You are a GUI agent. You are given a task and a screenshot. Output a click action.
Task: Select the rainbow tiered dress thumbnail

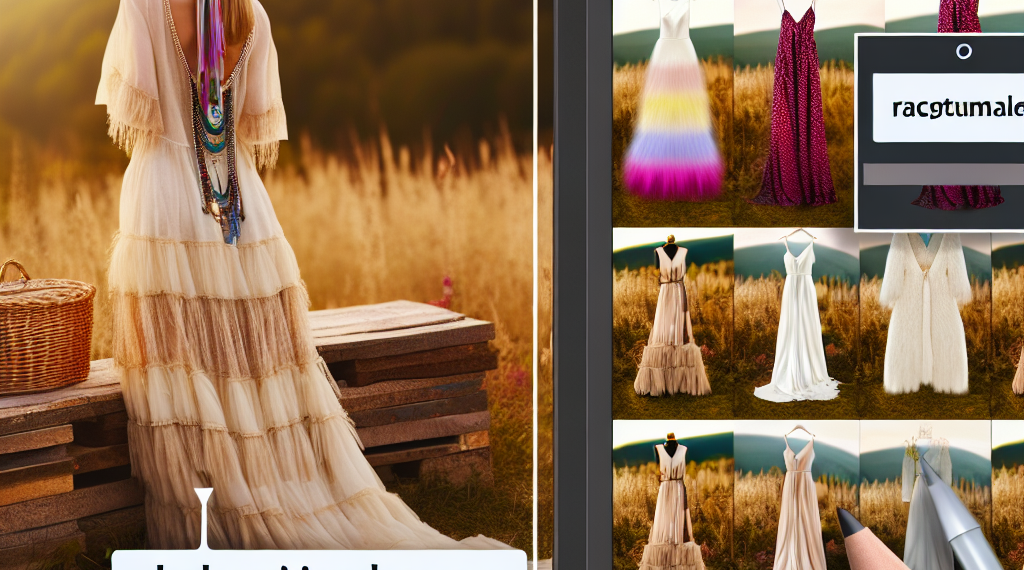point(673,114)
